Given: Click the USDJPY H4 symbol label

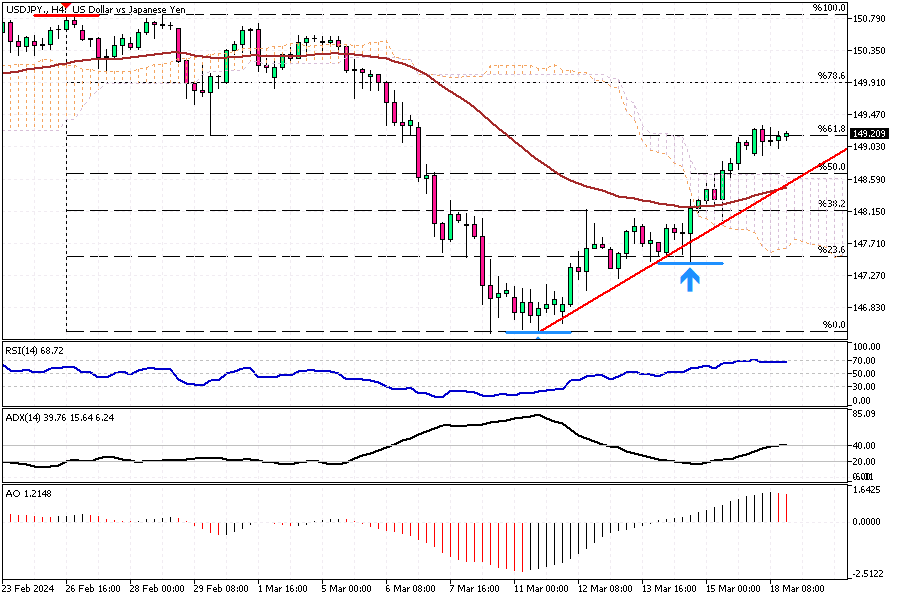Looking at the screenshot, I should [30, 8].
